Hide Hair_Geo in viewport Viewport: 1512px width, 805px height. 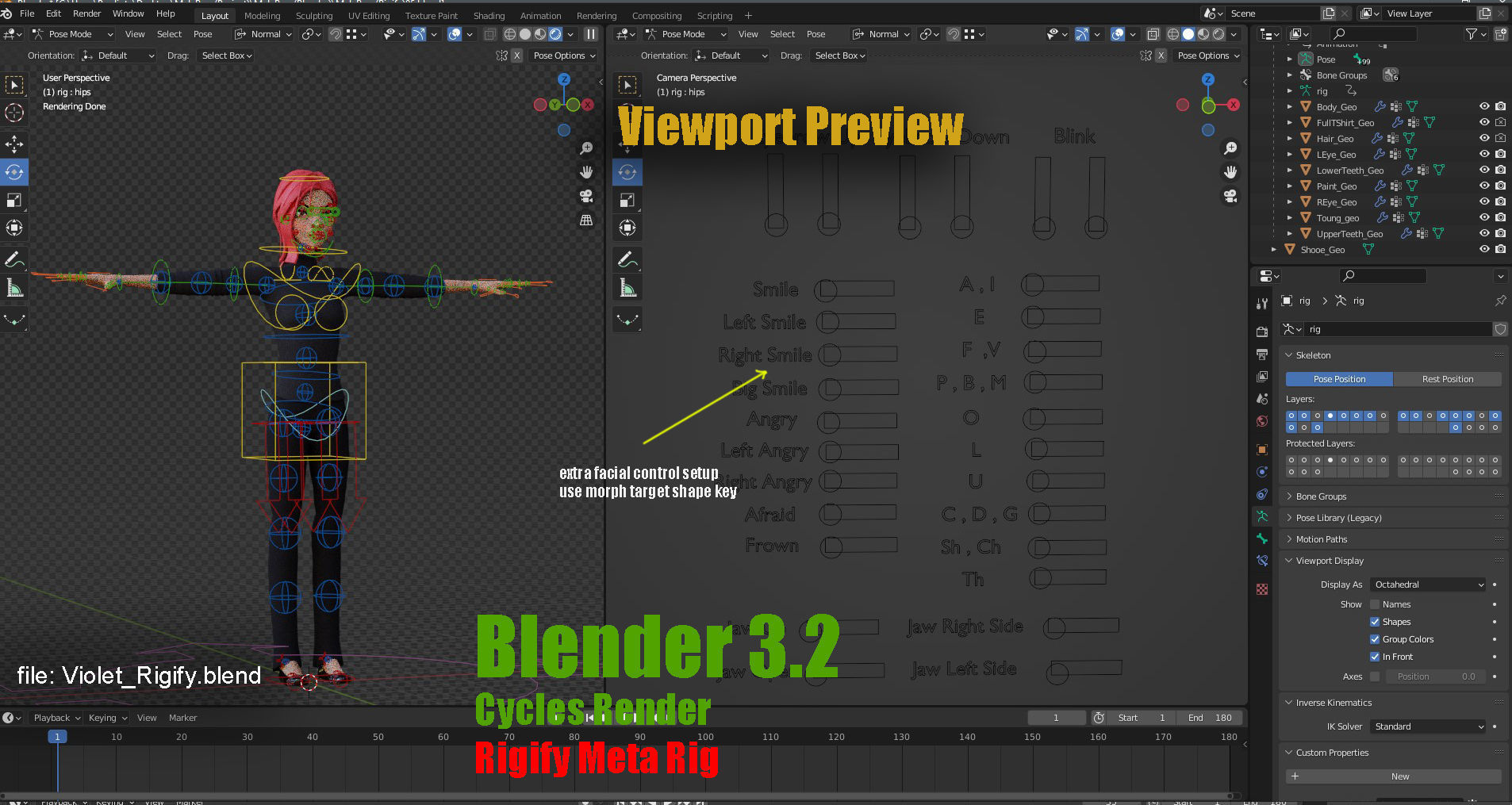tap(1484, 138)
